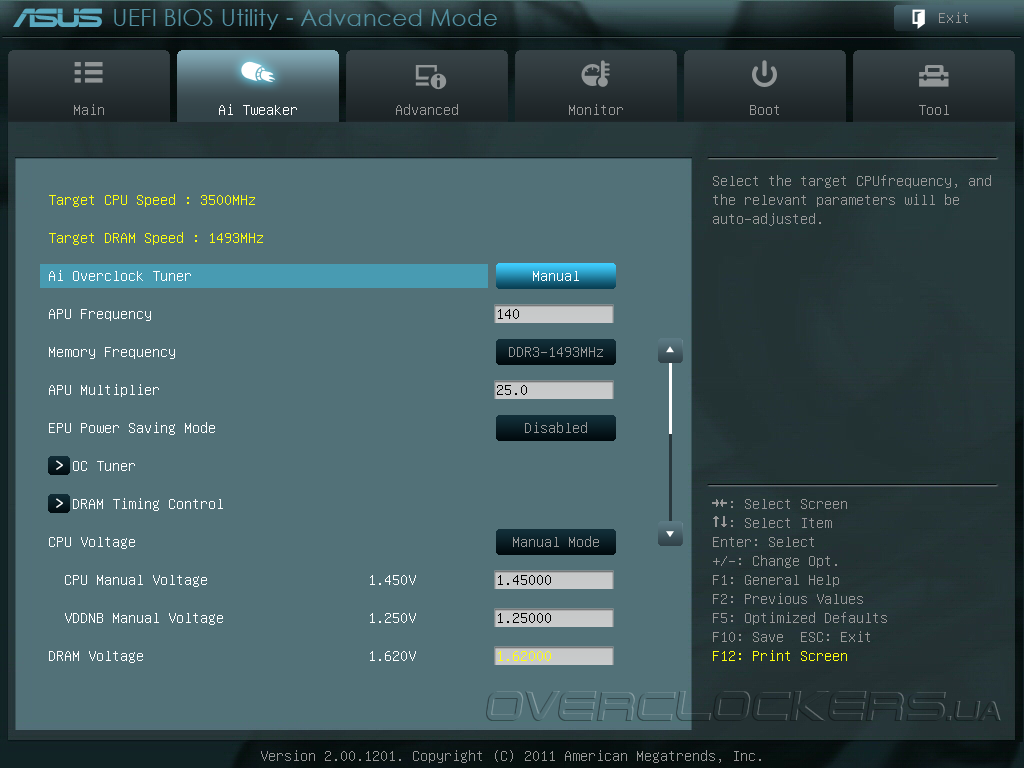The height and width of the screenshot is (768, 1024).
Task: Click the F12: Print Screen hint
Action: 780,656
